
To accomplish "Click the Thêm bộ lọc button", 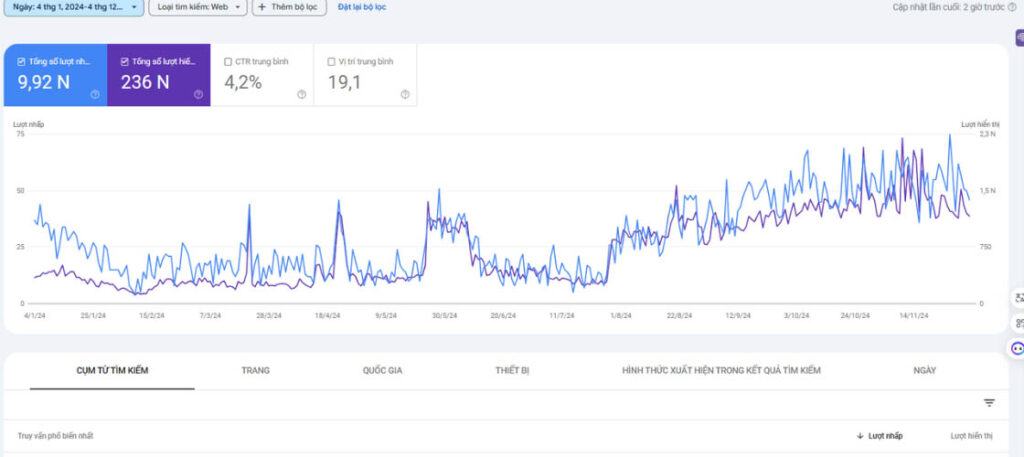I will coord(288,7).
